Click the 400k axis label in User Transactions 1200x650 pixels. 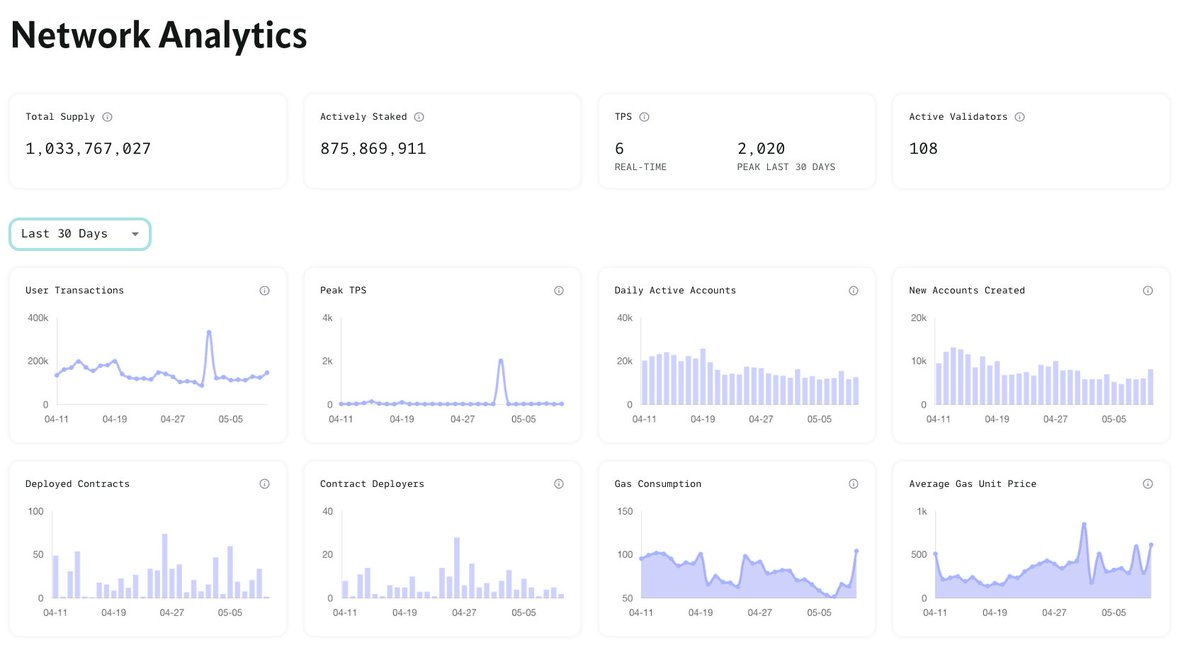(x=37, y=318)
